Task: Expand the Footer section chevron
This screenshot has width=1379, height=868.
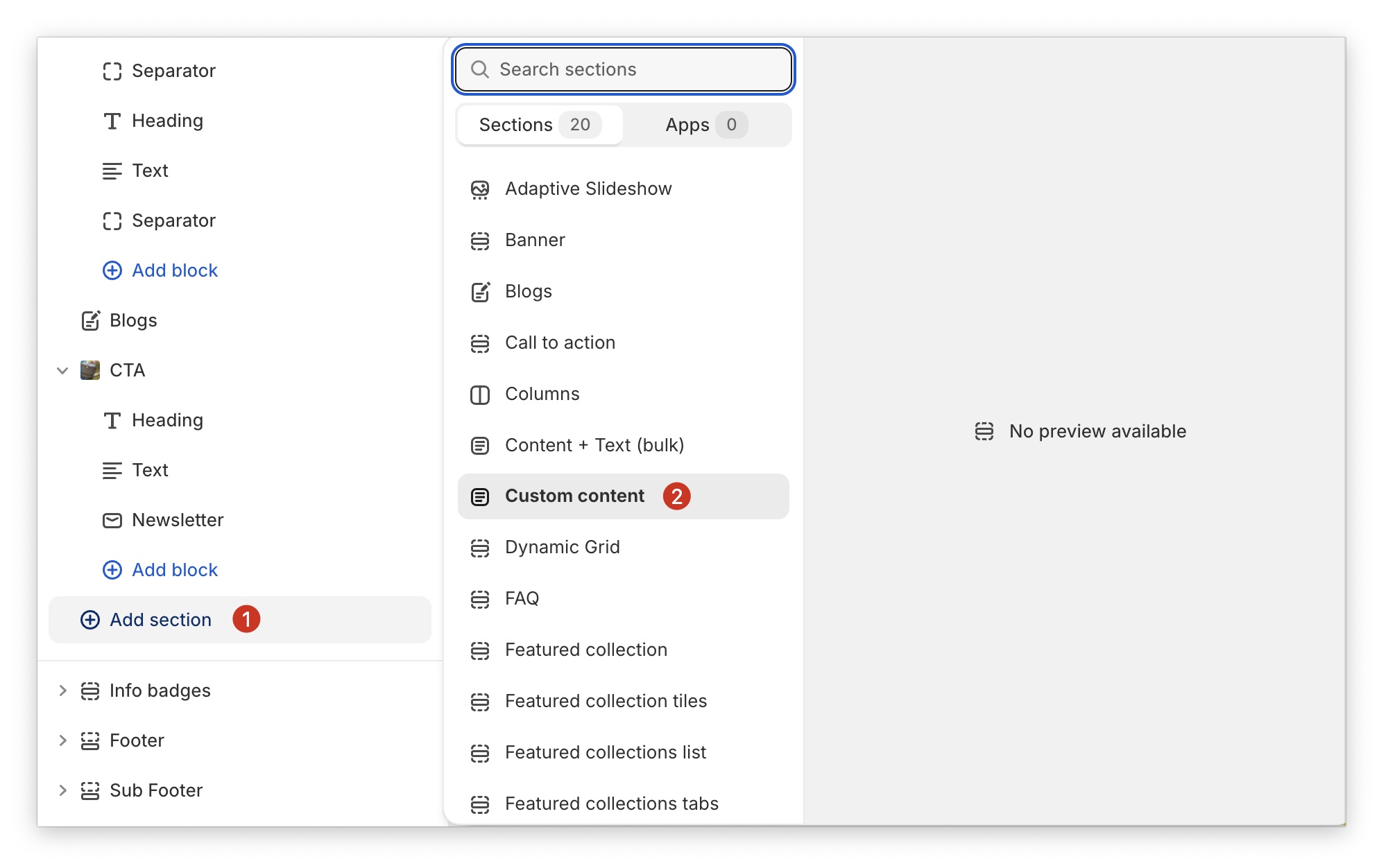Action: pyautogui.click(x=62, y=740)
